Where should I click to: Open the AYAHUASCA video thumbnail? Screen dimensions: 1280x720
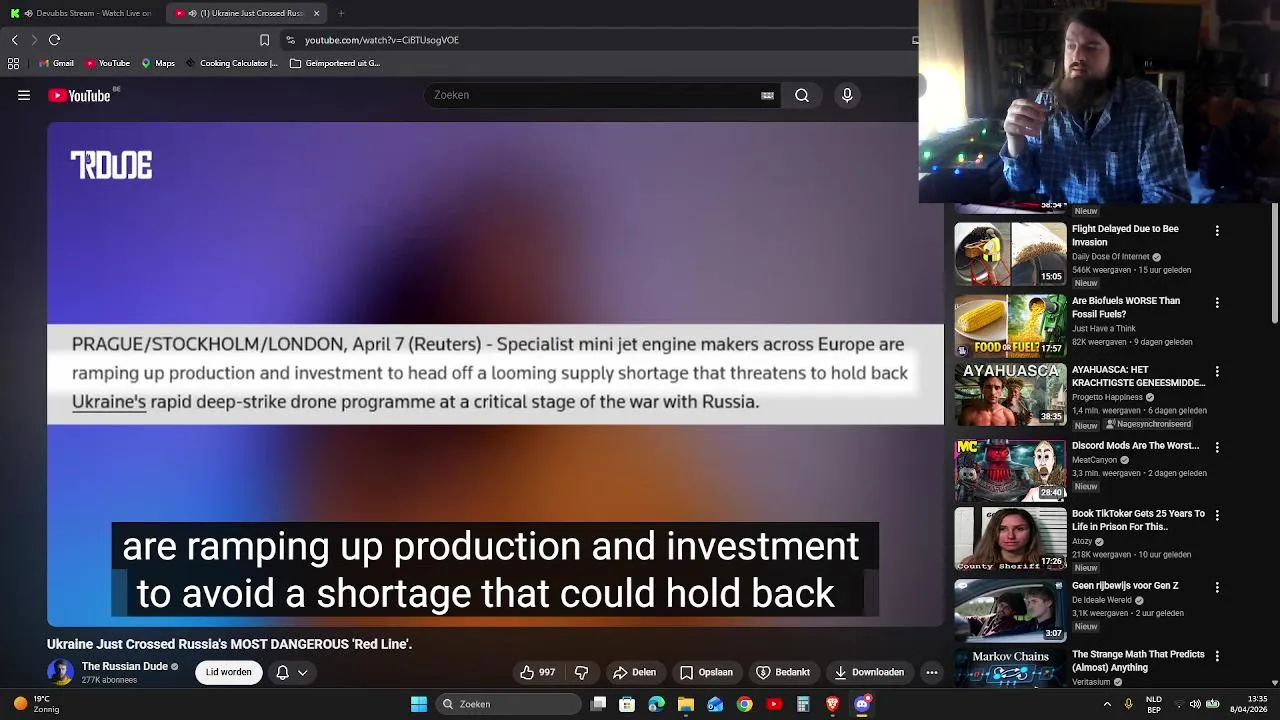pos(1010,394)
